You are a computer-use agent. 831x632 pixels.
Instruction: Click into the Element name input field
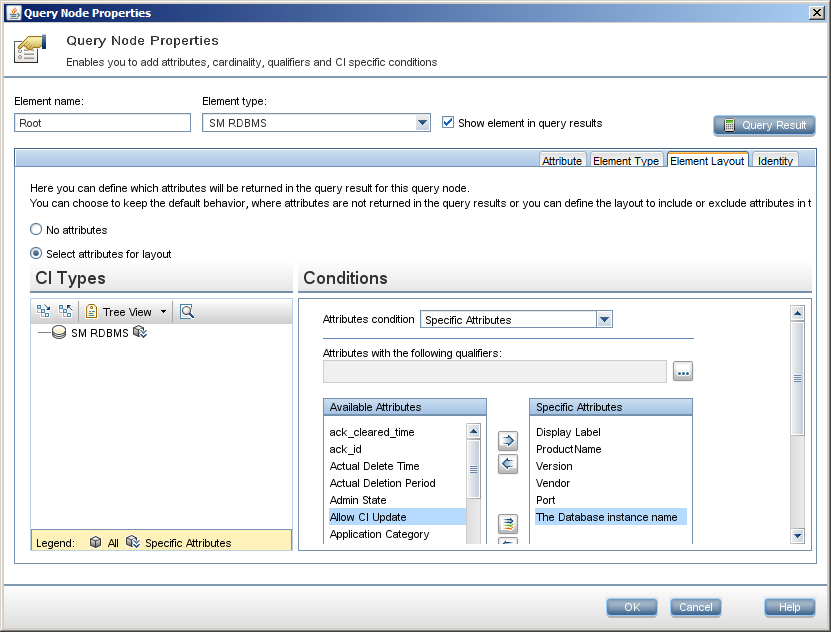click(102, 123)
